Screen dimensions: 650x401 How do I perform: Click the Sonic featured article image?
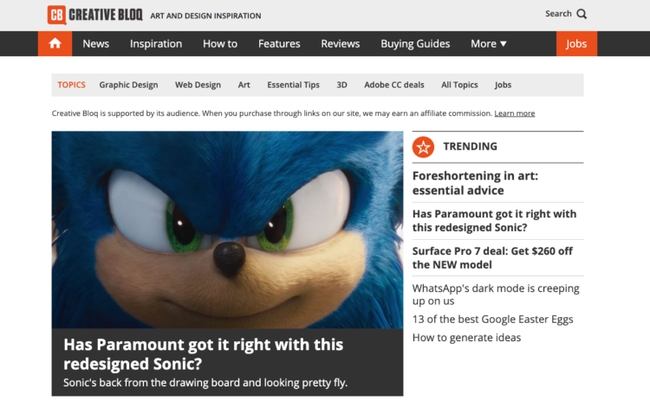[x=227, y=230]
